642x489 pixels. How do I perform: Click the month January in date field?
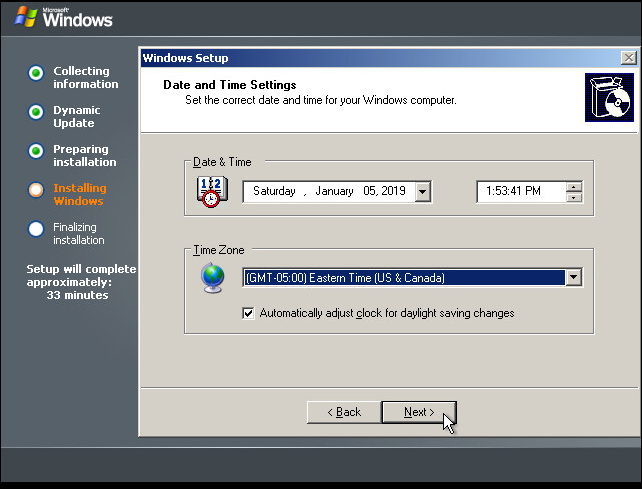click(334, 191)
